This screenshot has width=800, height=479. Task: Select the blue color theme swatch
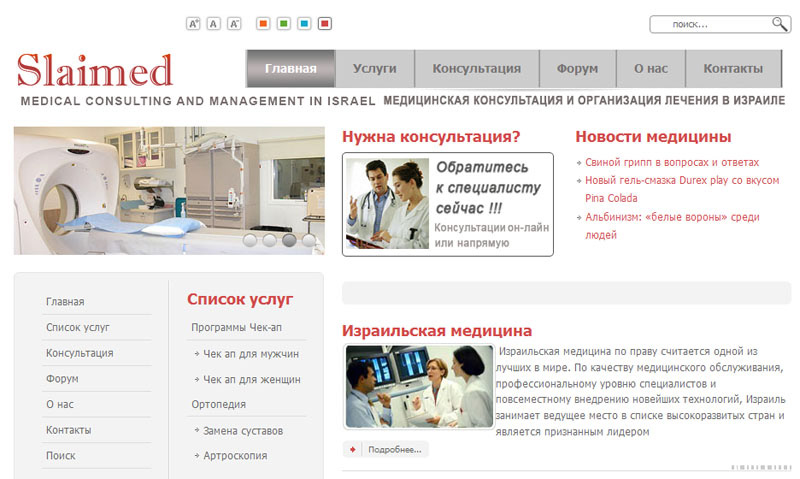(304, 23)
